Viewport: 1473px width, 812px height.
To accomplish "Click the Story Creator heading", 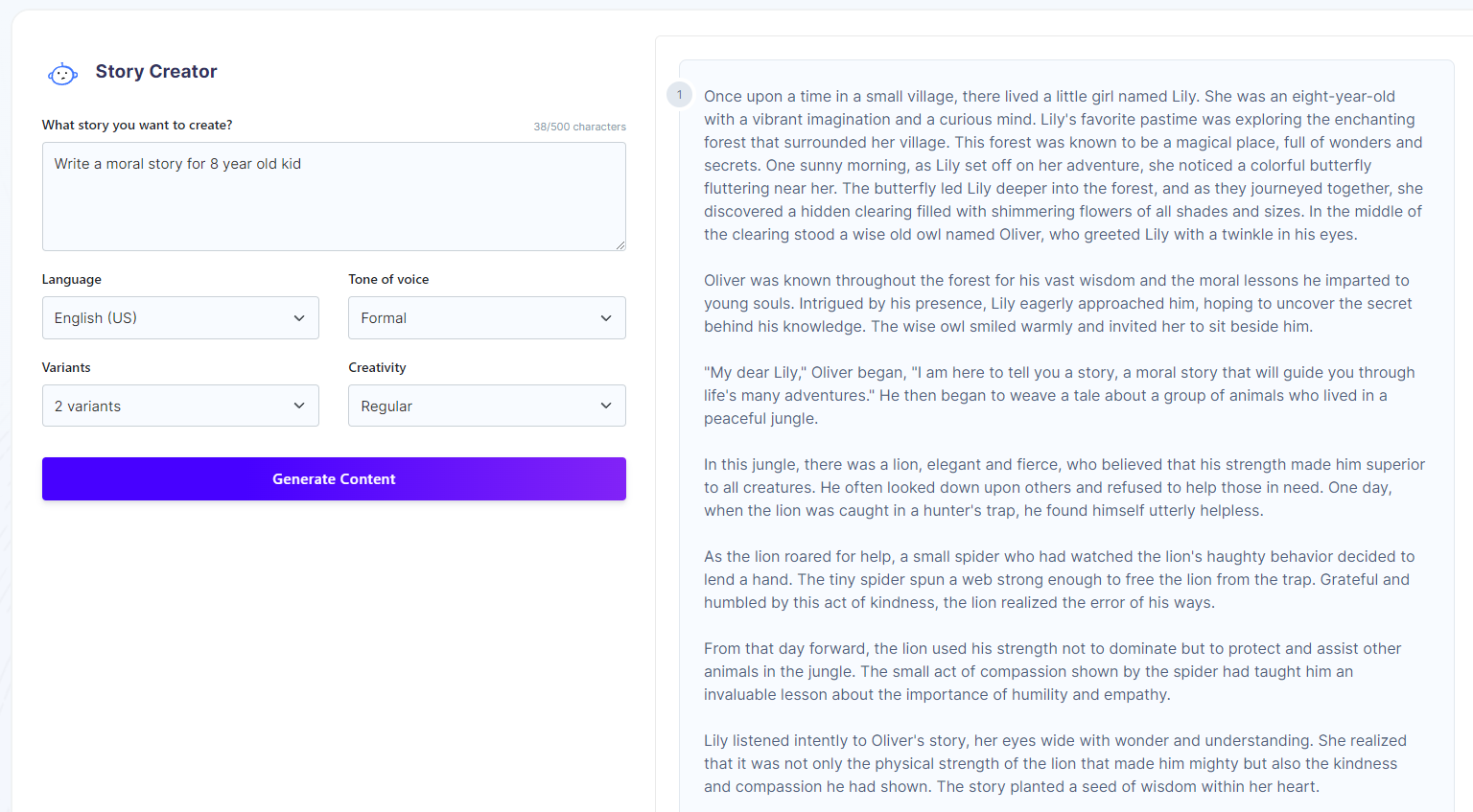I will click(x=155, y=71).
